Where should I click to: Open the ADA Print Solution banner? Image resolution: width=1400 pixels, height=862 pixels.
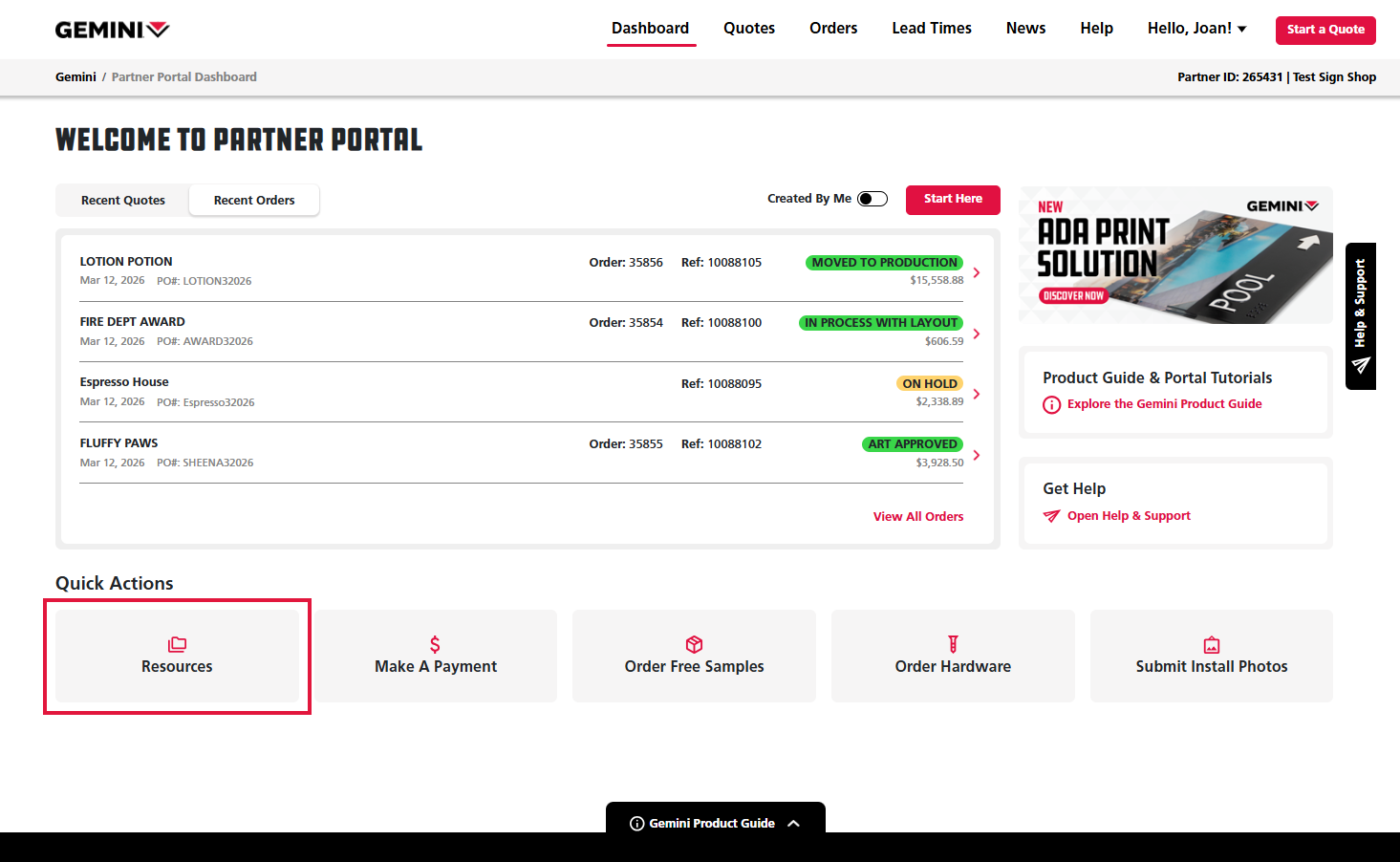(1175, 255)
